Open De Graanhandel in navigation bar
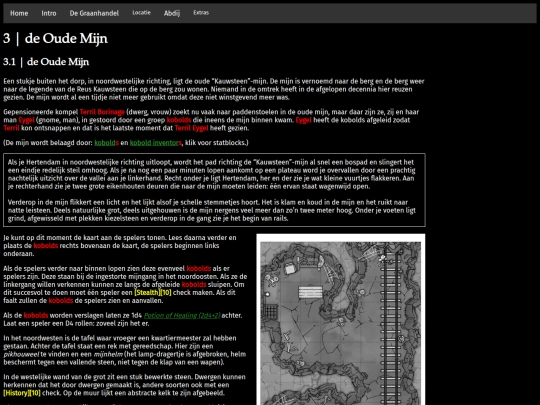Image resolution: width=540 pixels, height=405 pixels. pos(94,13)
